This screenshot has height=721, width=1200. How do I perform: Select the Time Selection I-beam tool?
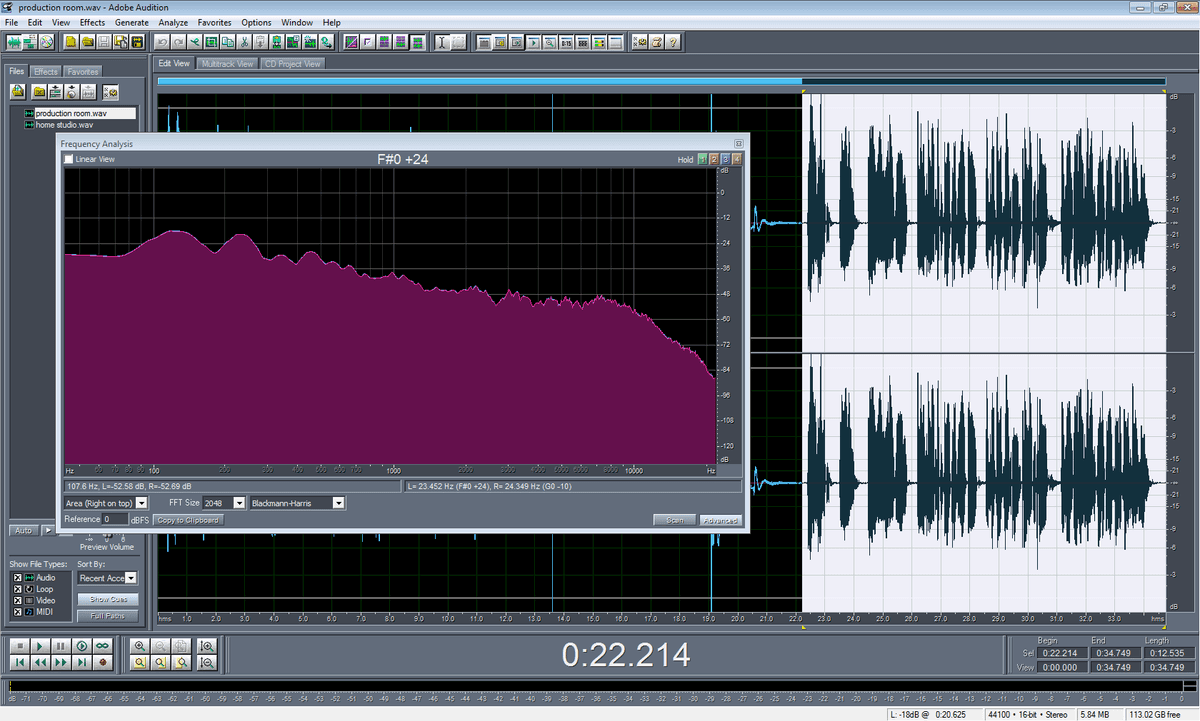coord(442,42)
